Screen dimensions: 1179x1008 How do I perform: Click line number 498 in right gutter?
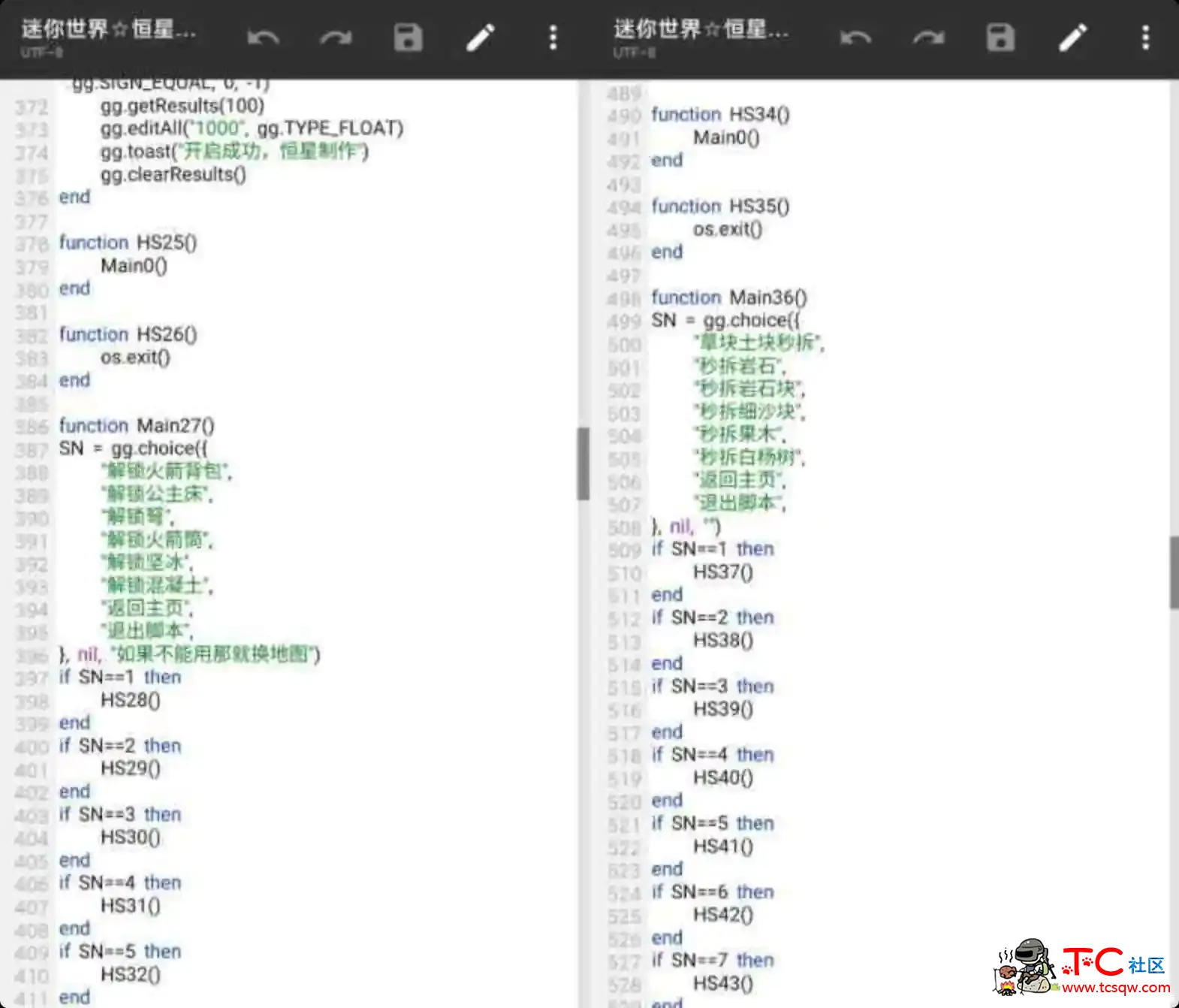click(x=624, y=299)
